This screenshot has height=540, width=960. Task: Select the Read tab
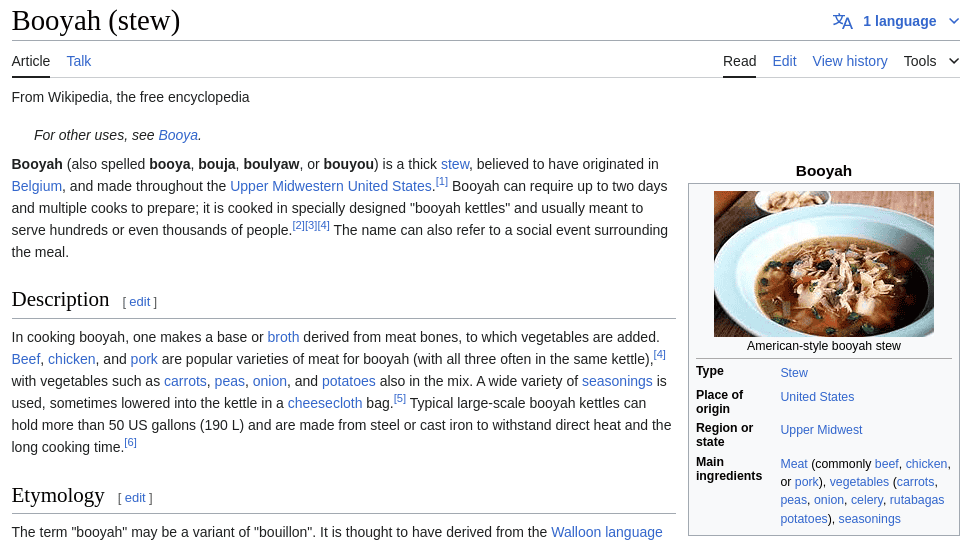pyautogui.click(x=740, y=61)
